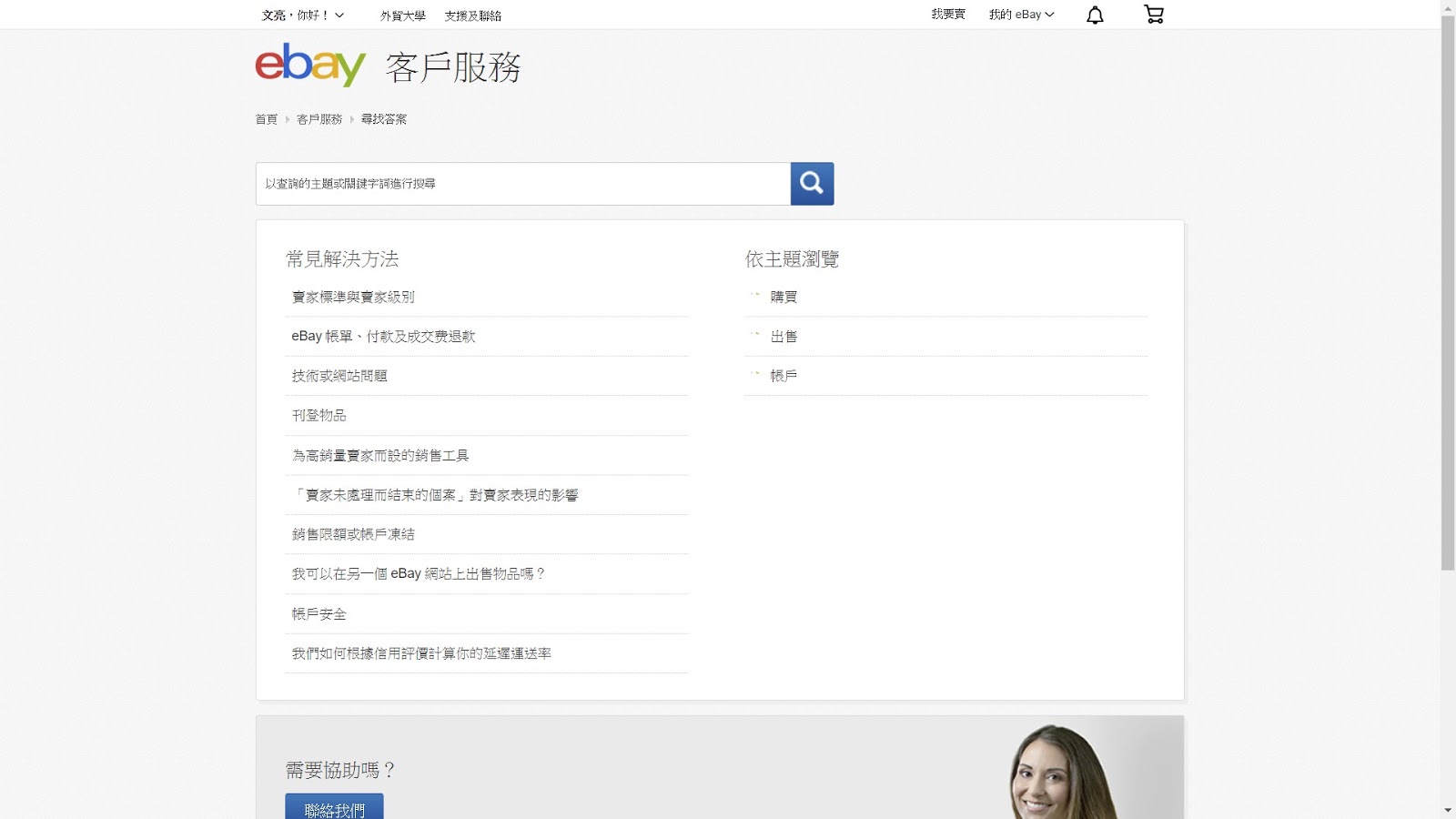
Task: Open 帳戶安全 help article
Action: (318, 614)
